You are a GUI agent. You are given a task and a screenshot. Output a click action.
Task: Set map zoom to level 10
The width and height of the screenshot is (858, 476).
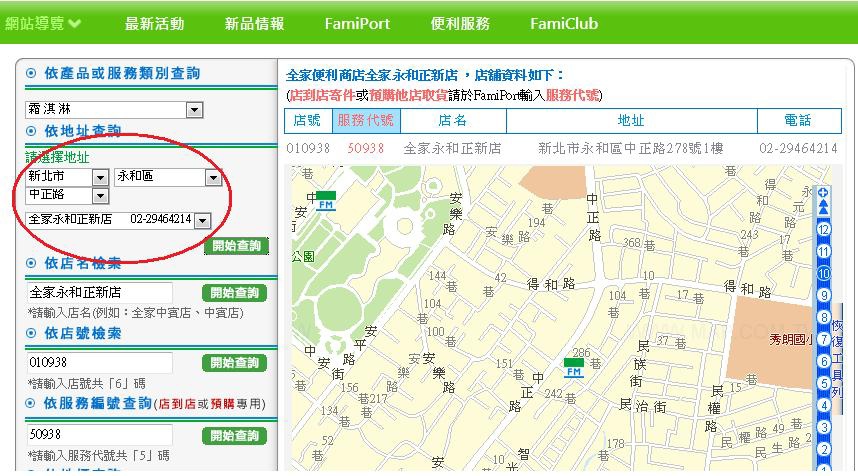point(824,274)
